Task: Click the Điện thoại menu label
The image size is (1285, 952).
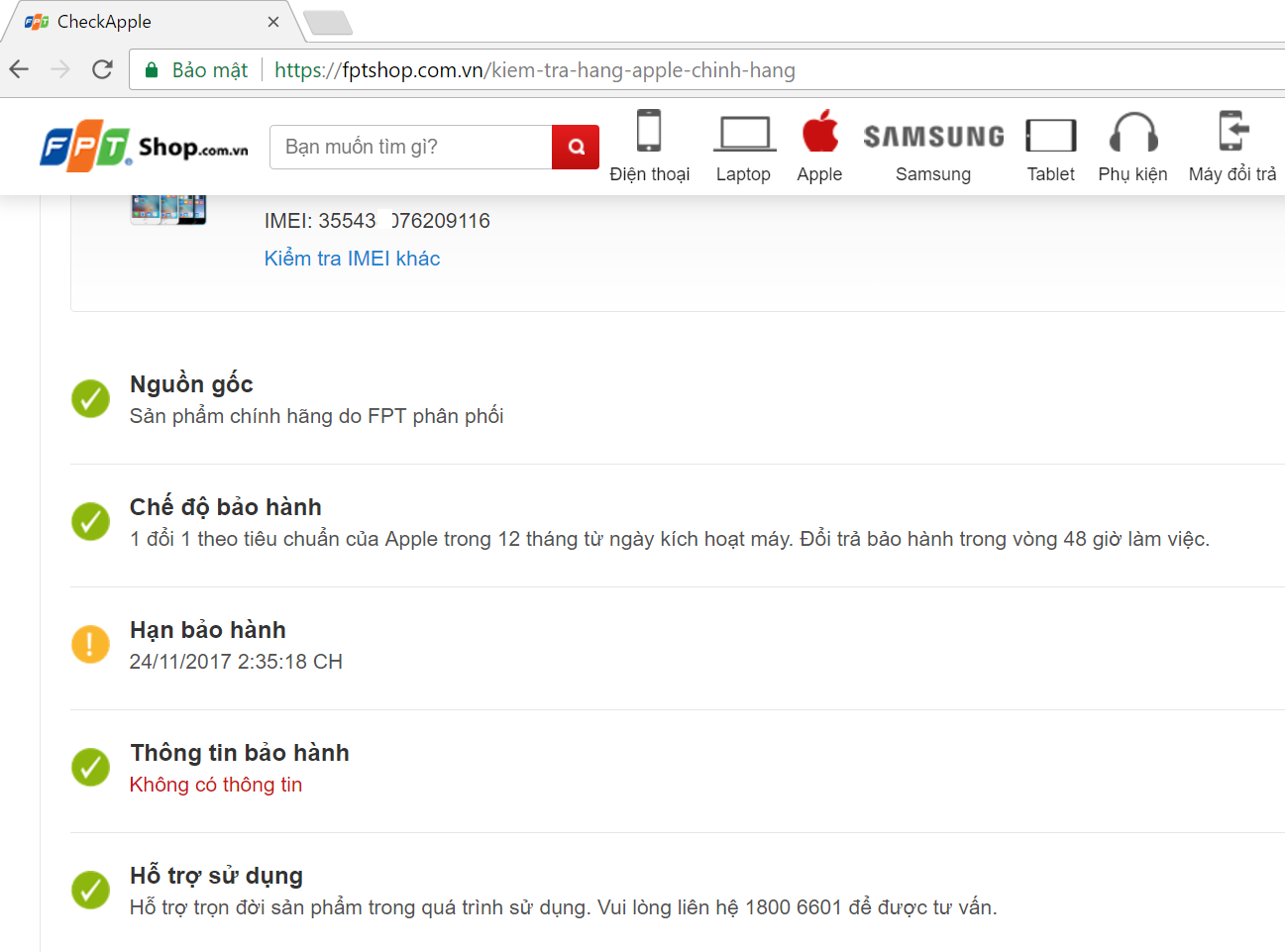Action: click(650, 174)
